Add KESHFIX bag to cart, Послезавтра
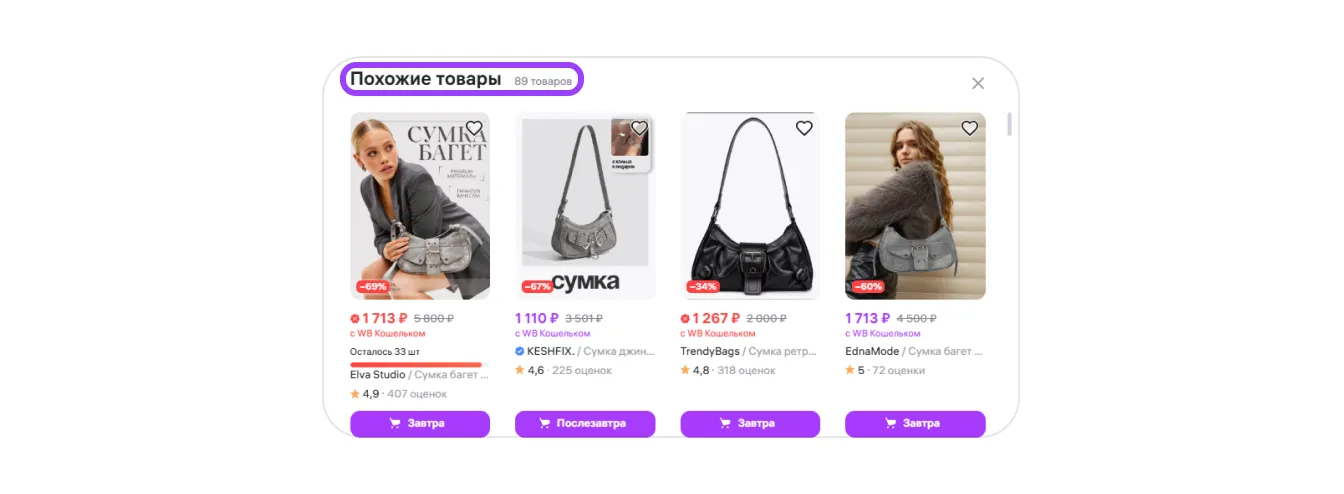The height and width of the screenshot is (494, 1344). pos(585,423)
